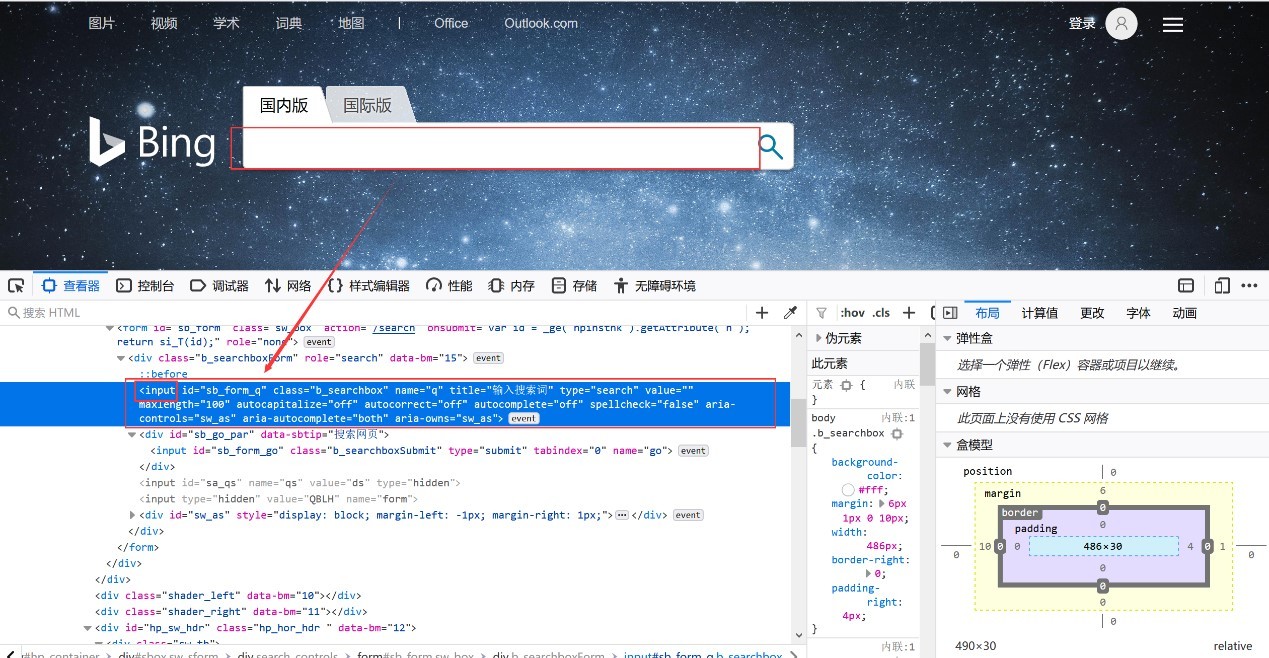Expand the sw_as div node
The height and width of the screenshot is (658, 1269).
click(x=133, y=515)
